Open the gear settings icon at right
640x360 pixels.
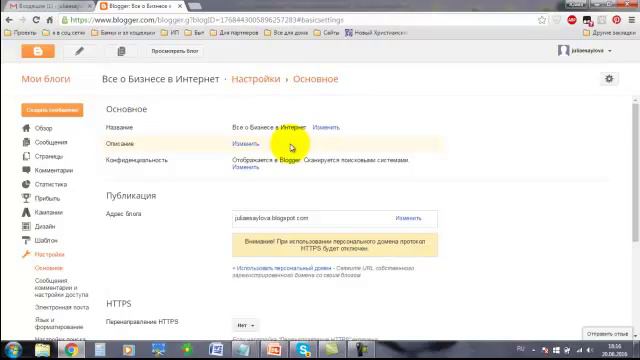coord(609,79)
